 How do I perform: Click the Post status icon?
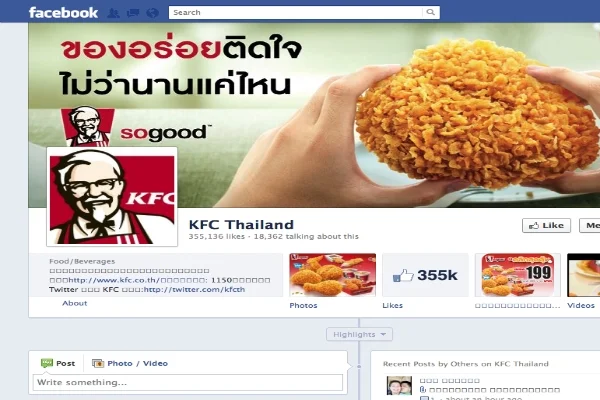point(47,363)
